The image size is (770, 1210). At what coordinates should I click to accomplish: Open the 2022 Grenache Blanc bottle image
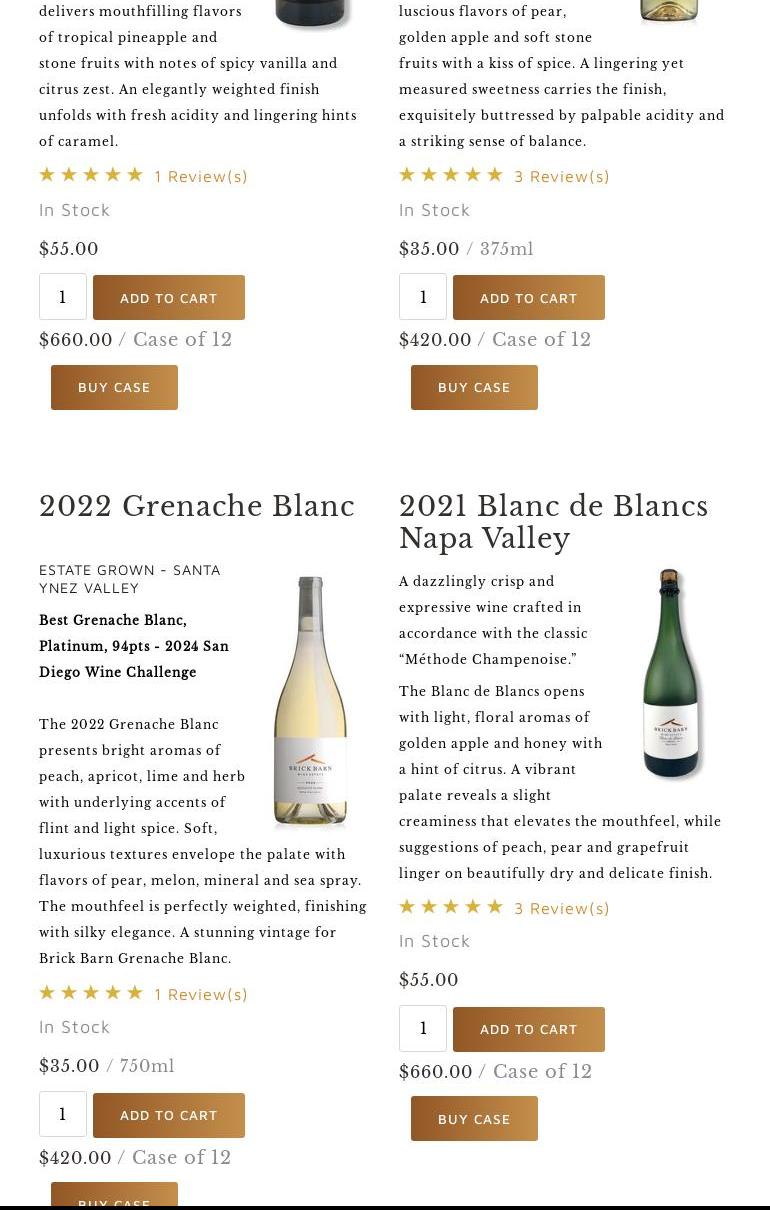pyautogui.click(x=310, y=702)
